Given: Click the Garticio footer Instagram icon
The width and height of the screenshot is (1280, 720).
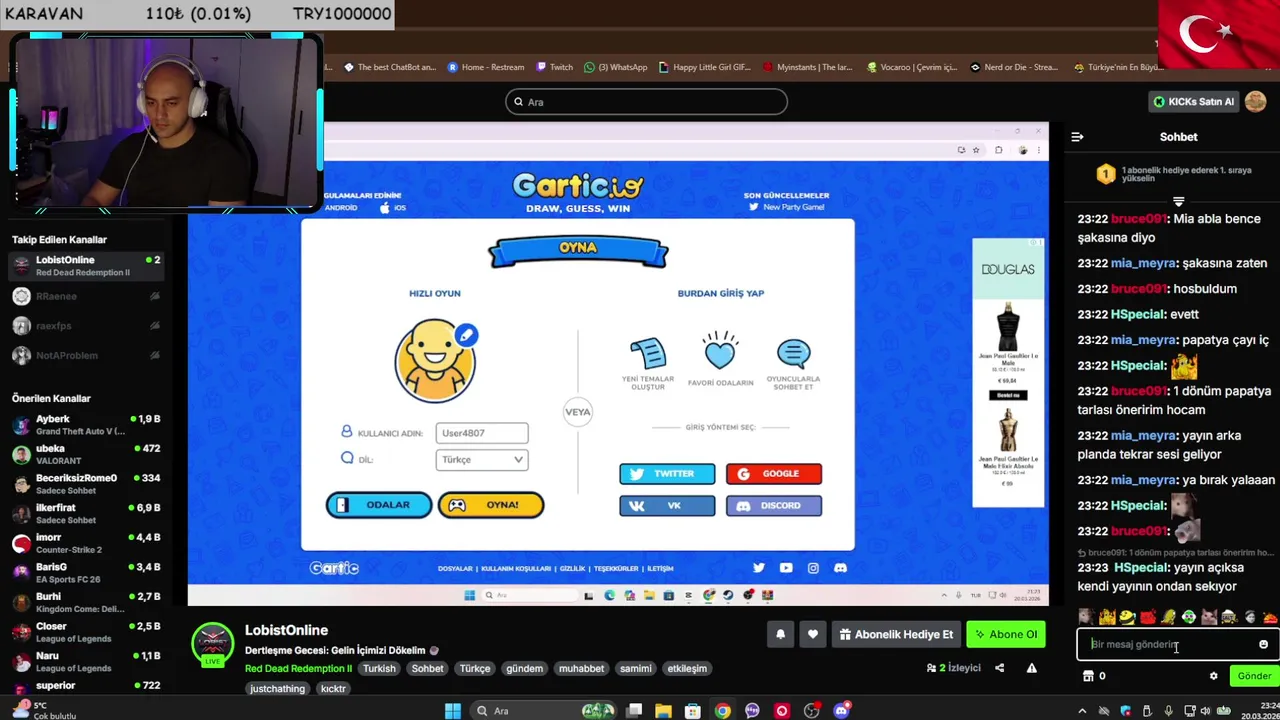Looking at the screenshot, I should tap(813, 568).
